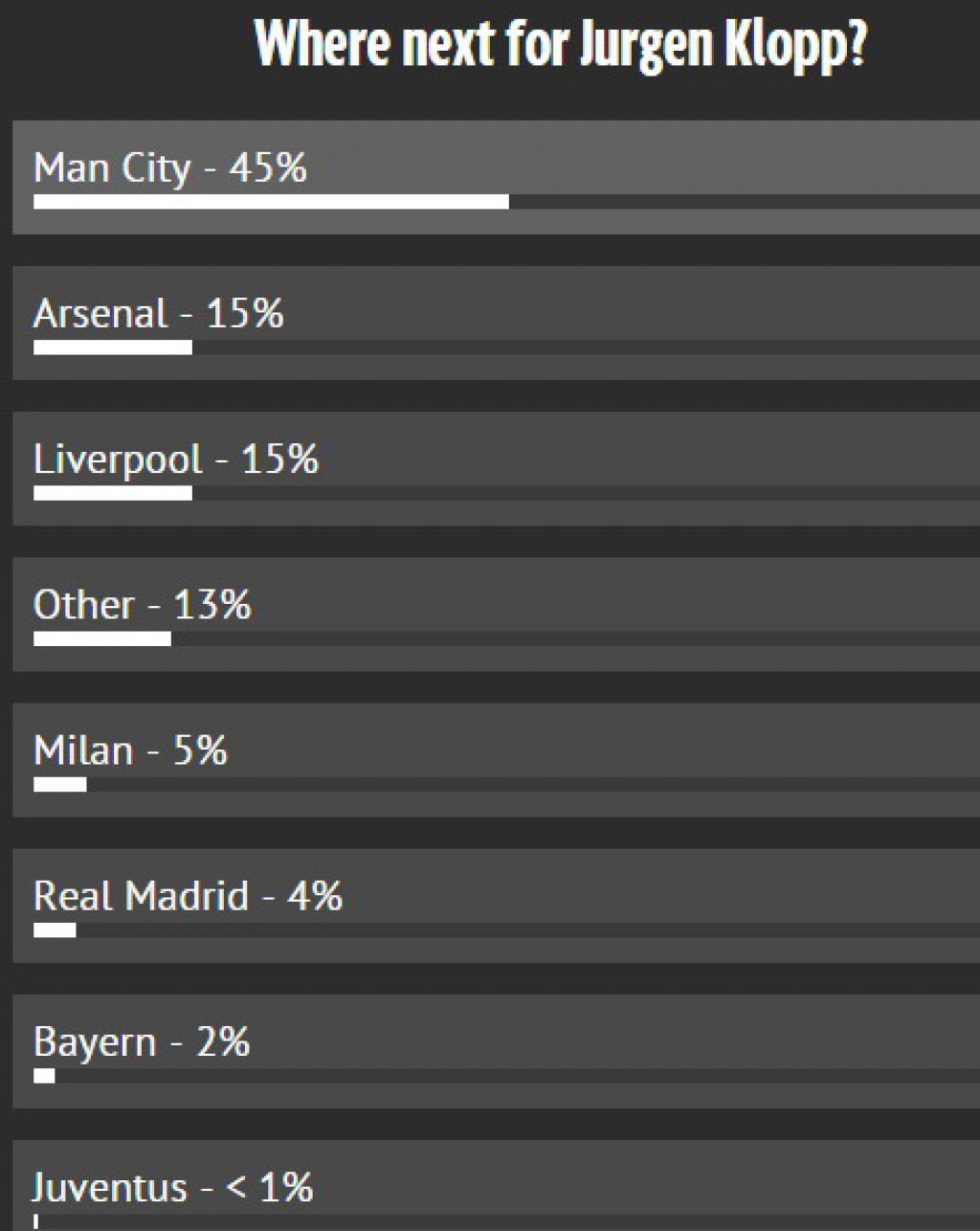
Task: Select the Man City poll option
Action: [496, 177]
